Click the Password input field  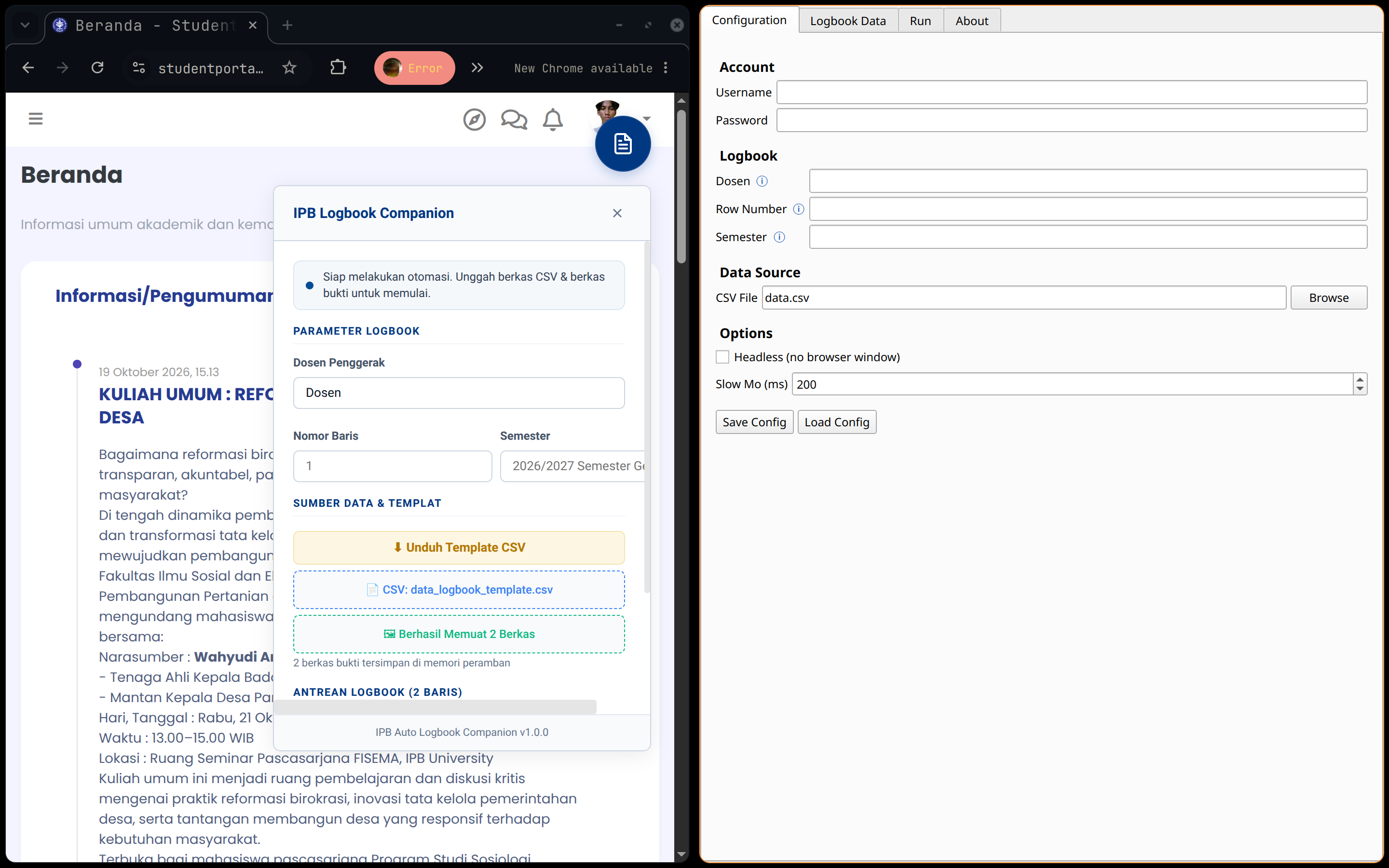pyautogui.click(x=1072, y=120)
